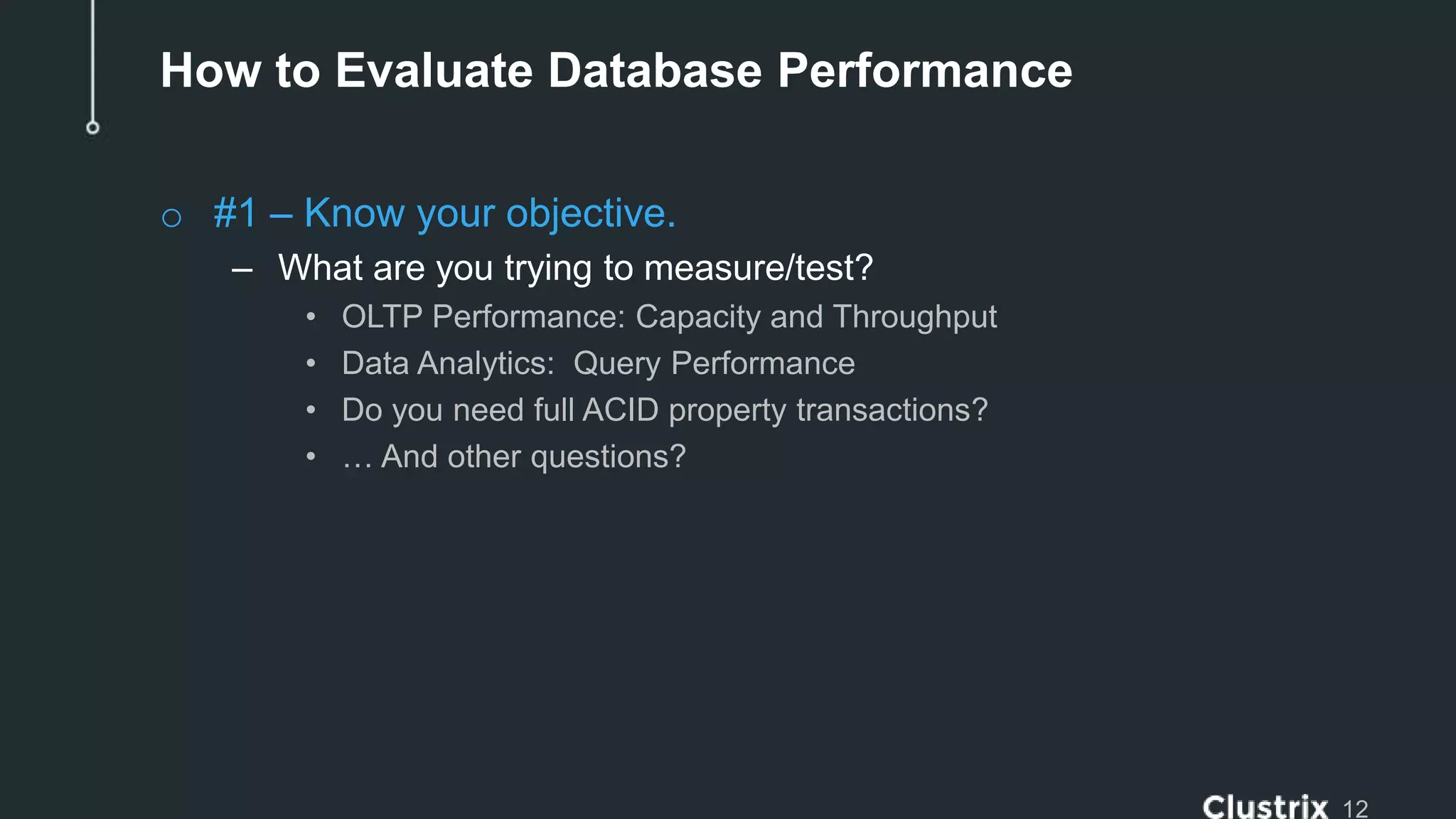Click 'What are you trying to measure/test?' line
Screen dimensions: 1456x819
[x=575, y=268]
